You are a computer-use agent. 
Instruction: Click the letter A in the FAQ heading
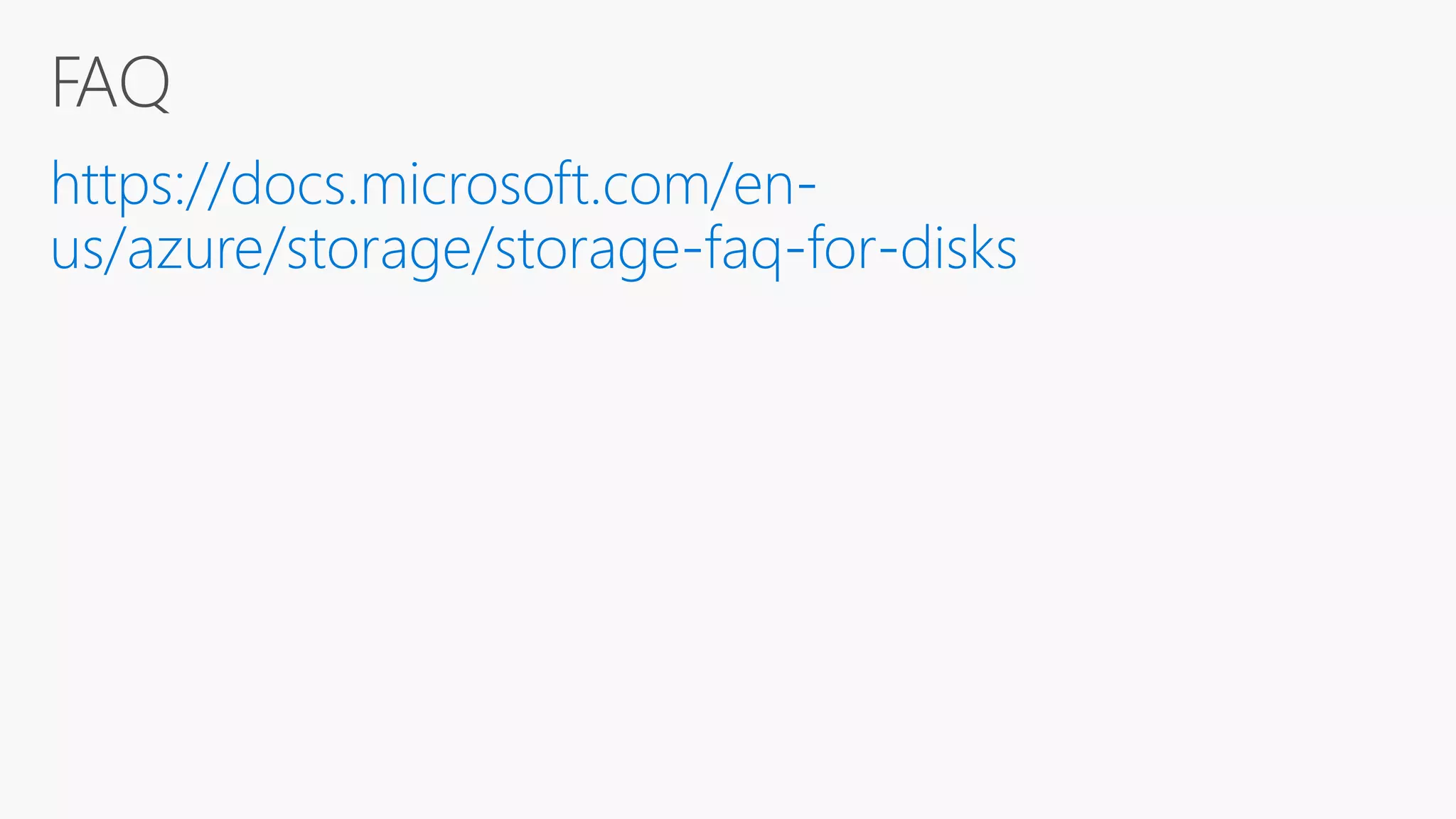point(98,82)
